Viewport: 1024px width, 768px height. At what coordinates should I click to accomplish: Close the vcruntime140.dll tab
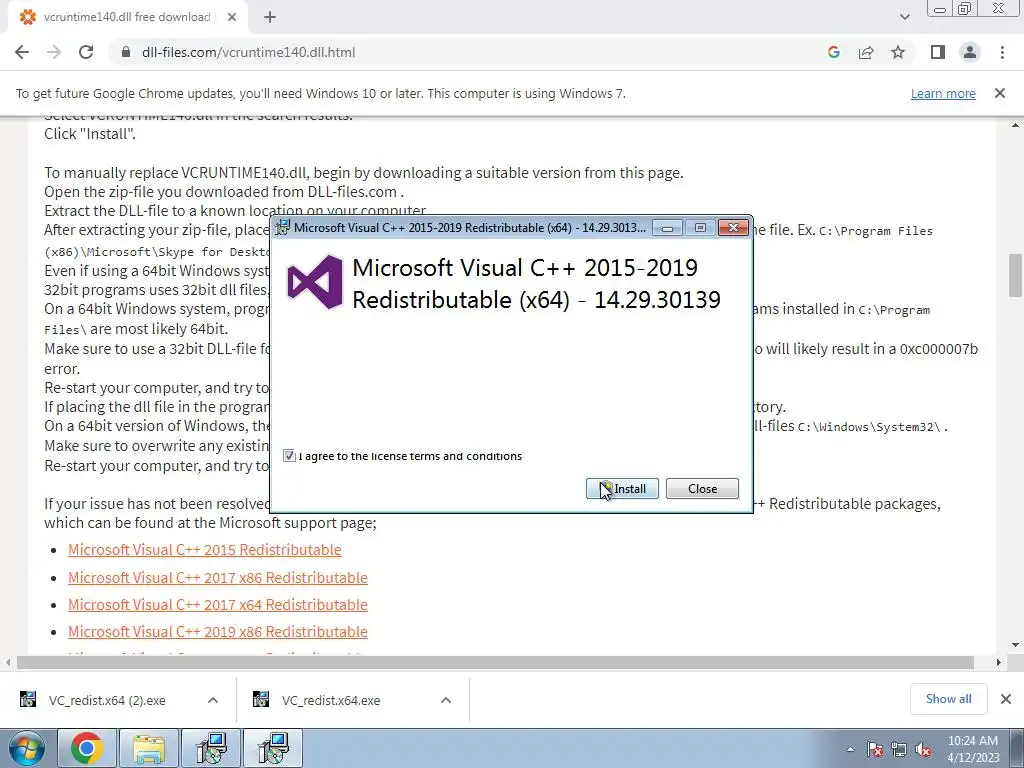pyautogui.click(x=232, y=17)
